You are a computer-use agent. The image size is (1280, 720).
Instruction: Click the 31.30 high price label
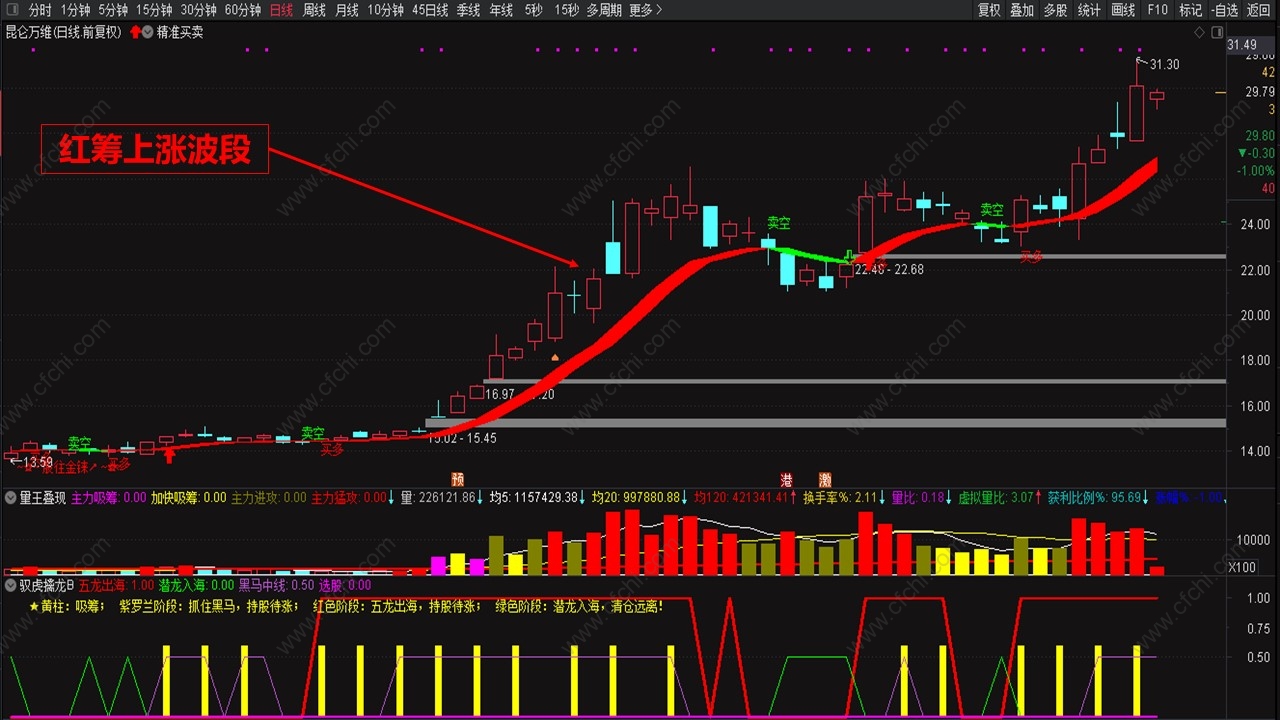pyautogui.click(x=1164, y=65)
